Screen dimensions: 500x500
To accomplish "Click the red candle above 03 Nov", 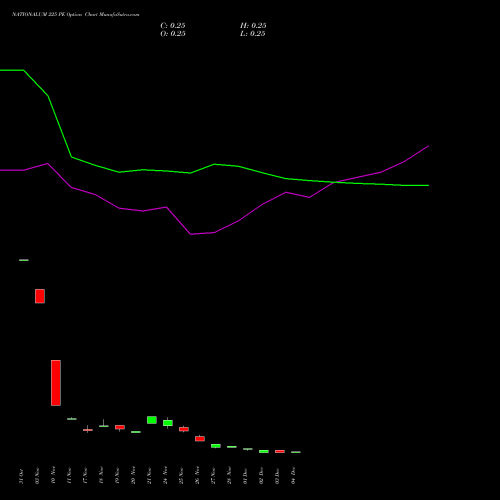I will (x=40, y=296).
